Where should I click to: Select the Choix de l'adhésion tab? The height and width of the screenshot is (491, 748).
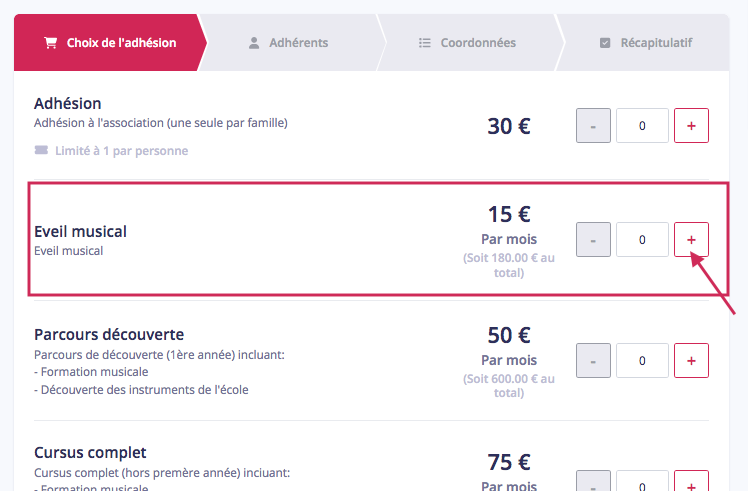(x=110, y=42)
